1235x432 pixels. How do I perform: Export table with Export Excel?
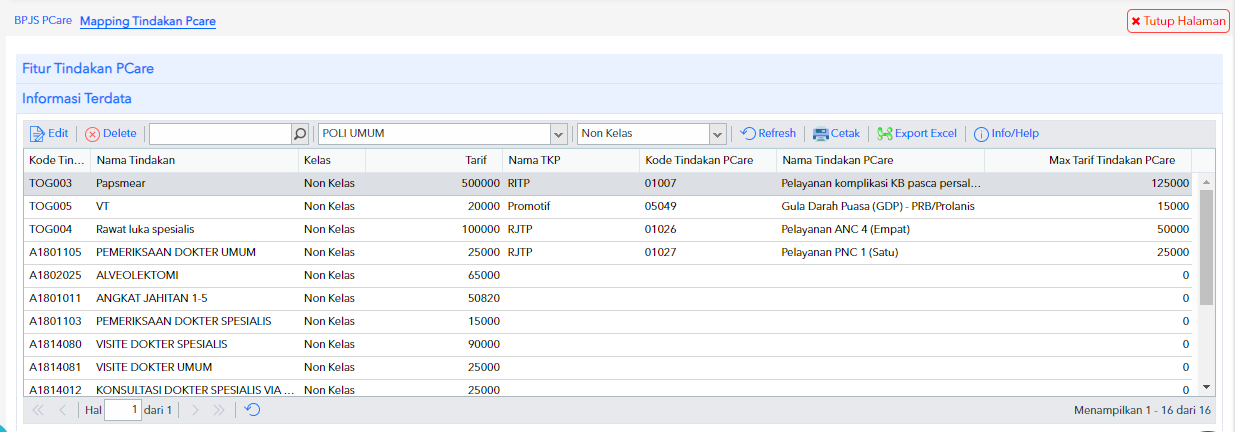click(x=917, y=134)
